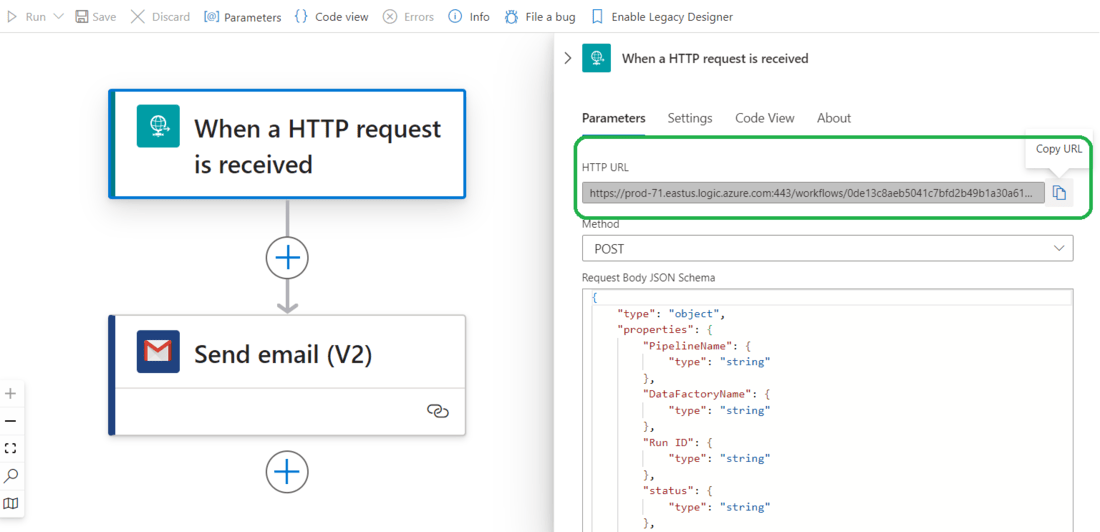Click the fit-to-view canvas icon

coord(11,448)
